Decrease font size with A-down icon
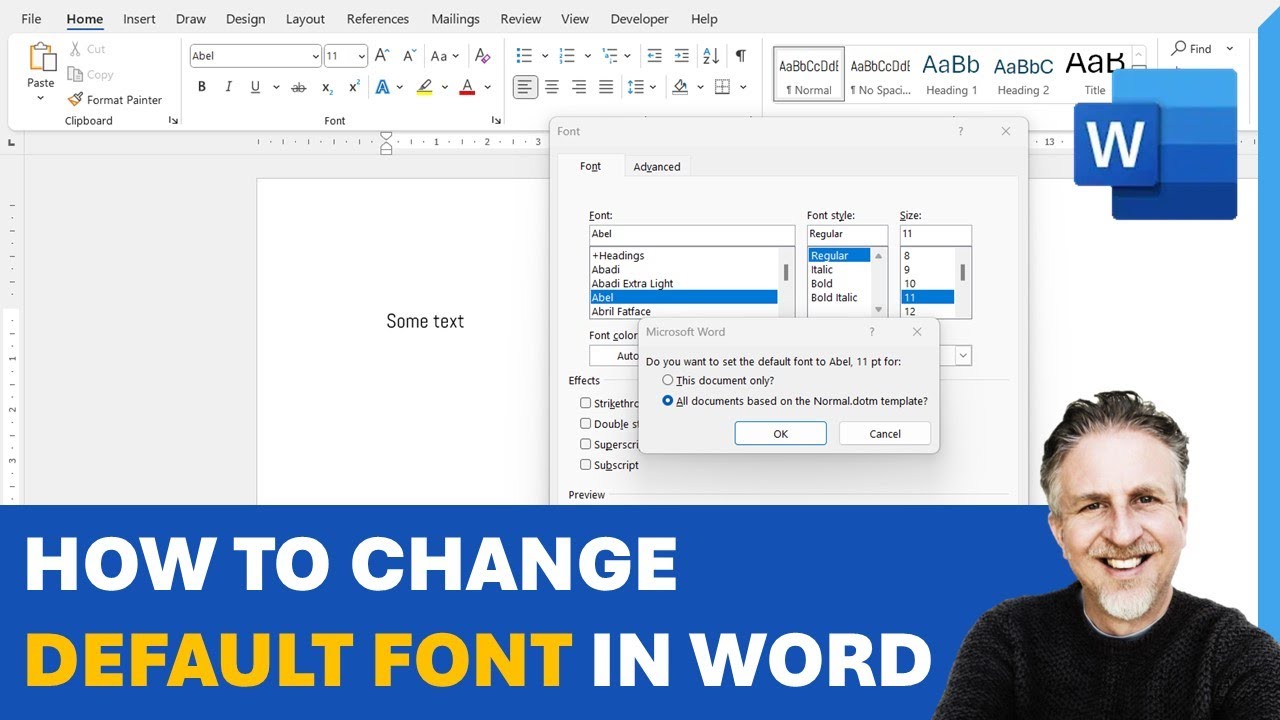1280x720 pixels. [x=409, y=56]
